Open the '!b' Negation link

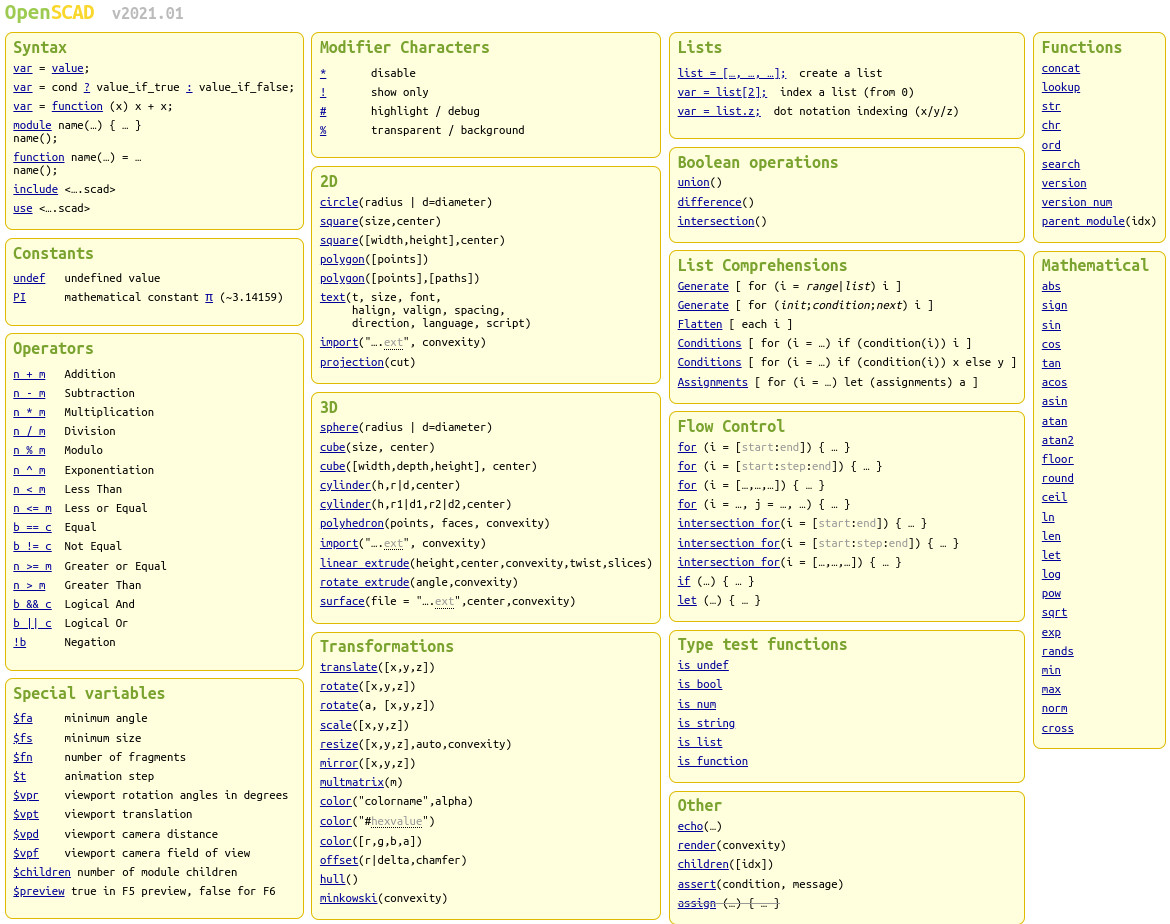click(x=19, y=643)
